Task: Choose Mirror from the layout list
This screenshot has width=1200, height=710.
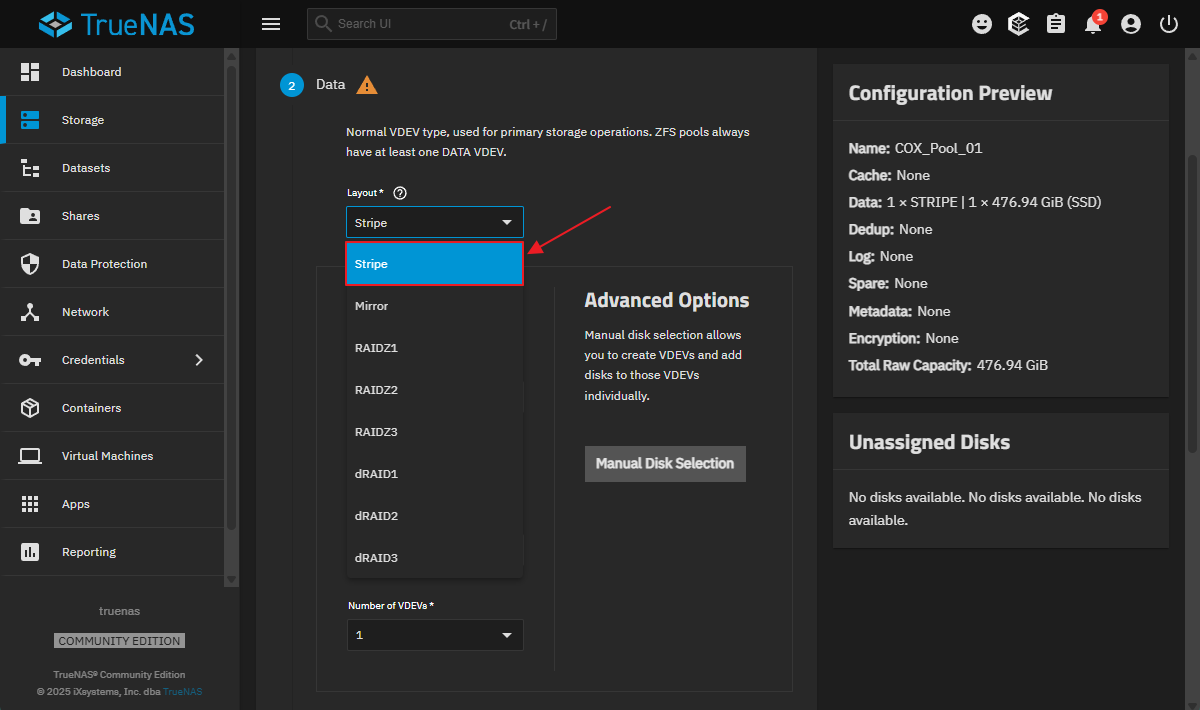Action: [x=435, y=306]
